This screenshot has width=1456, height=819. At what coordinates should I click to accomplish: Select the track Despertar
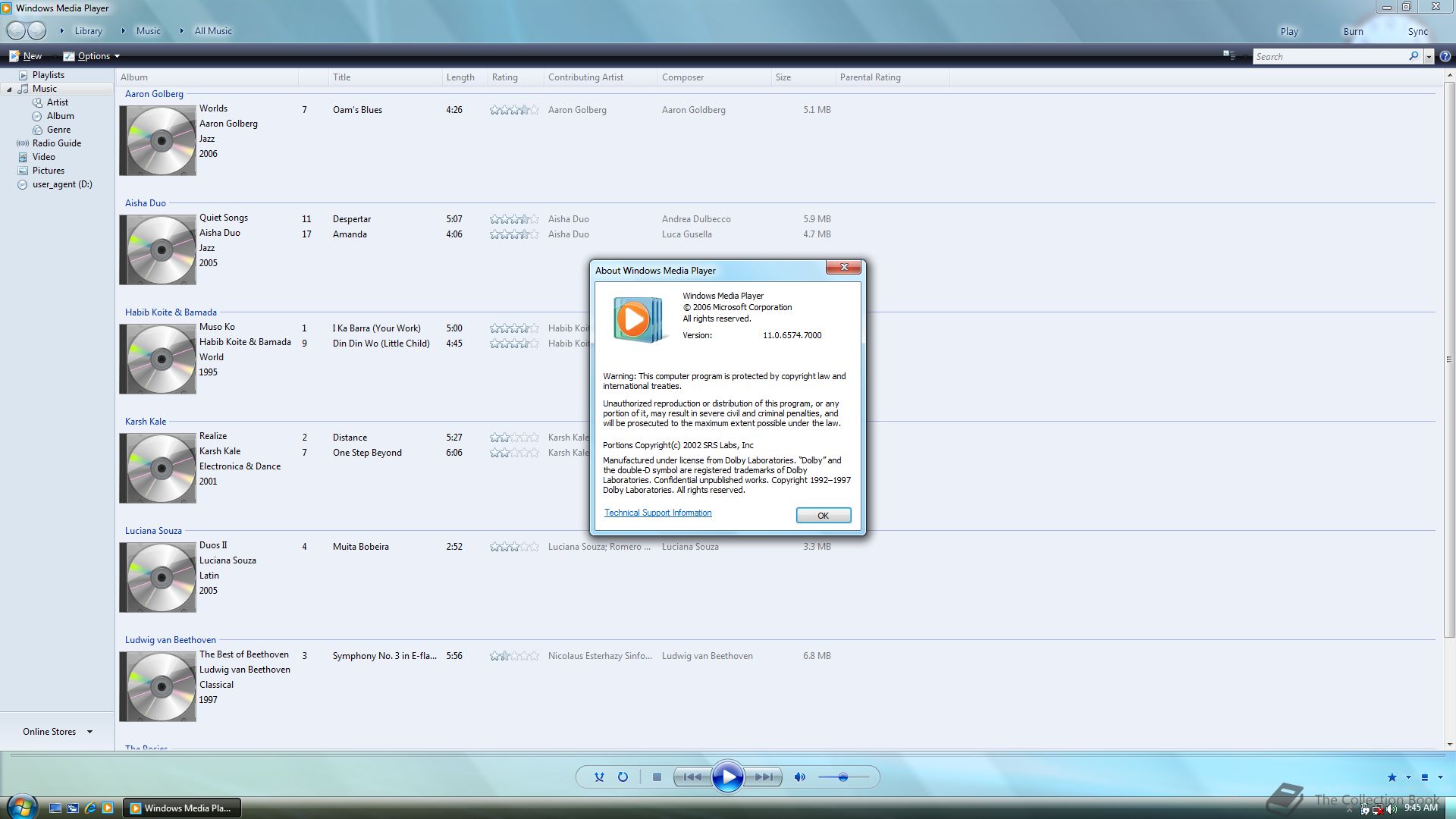[352, 219]
